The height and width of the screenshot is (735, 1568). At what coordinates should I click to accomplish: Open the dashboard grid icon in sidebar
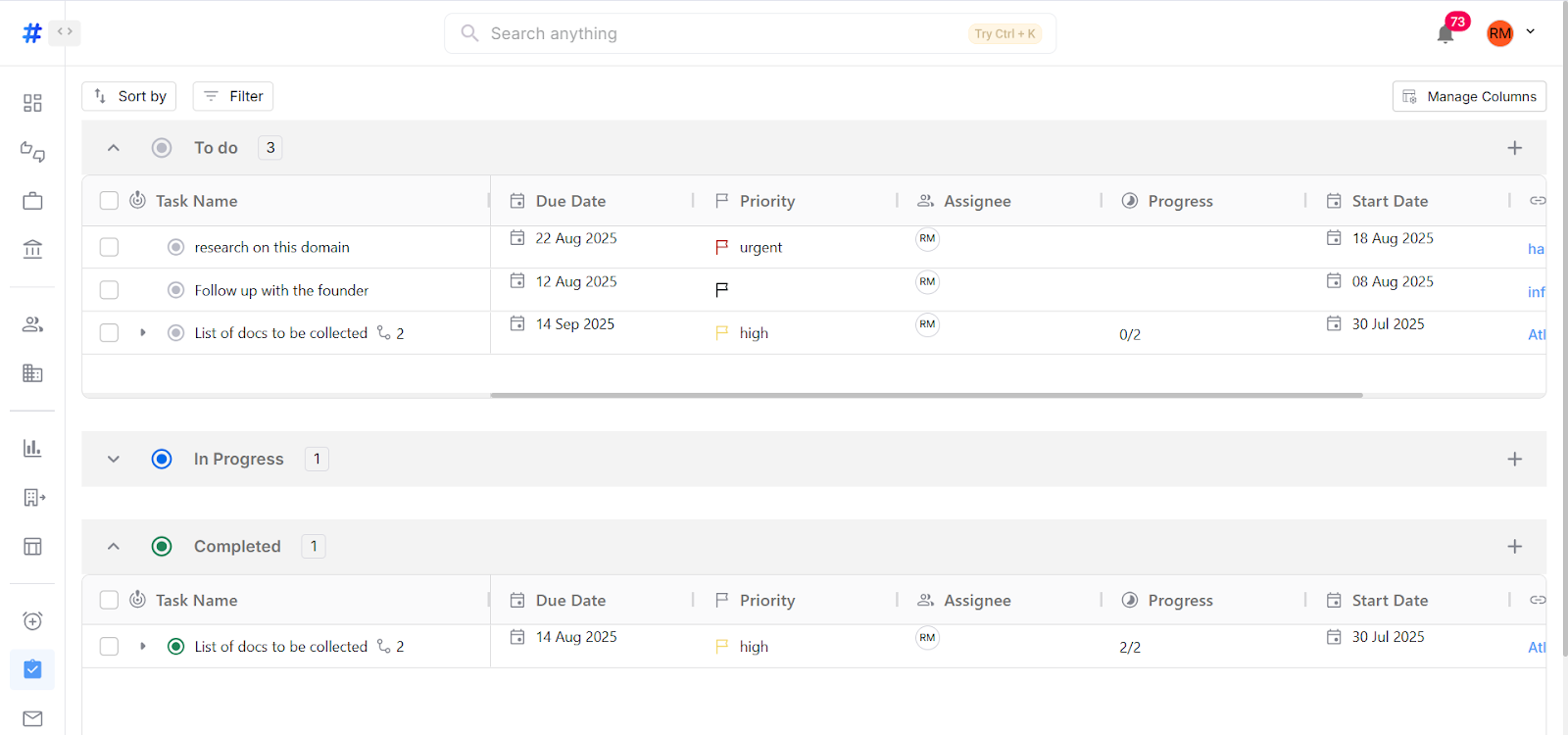coord(32,103)
